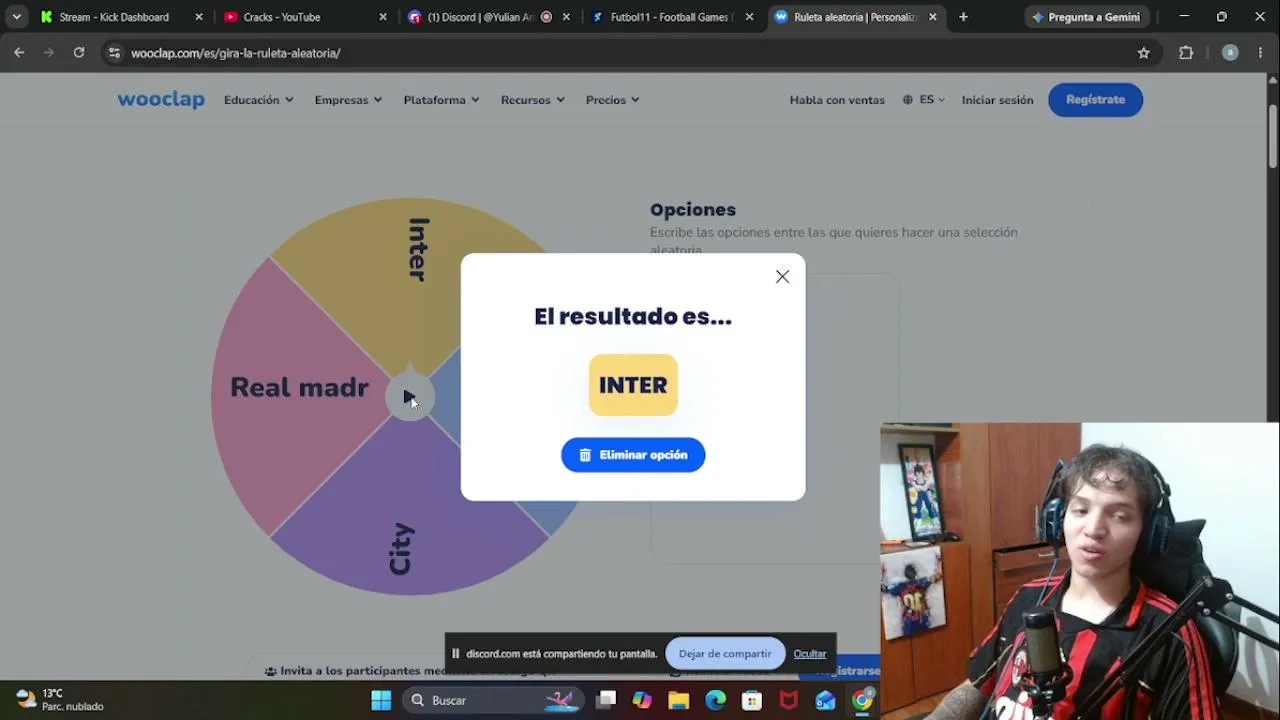Open the tab search dropdown arrow

point(16,17)
